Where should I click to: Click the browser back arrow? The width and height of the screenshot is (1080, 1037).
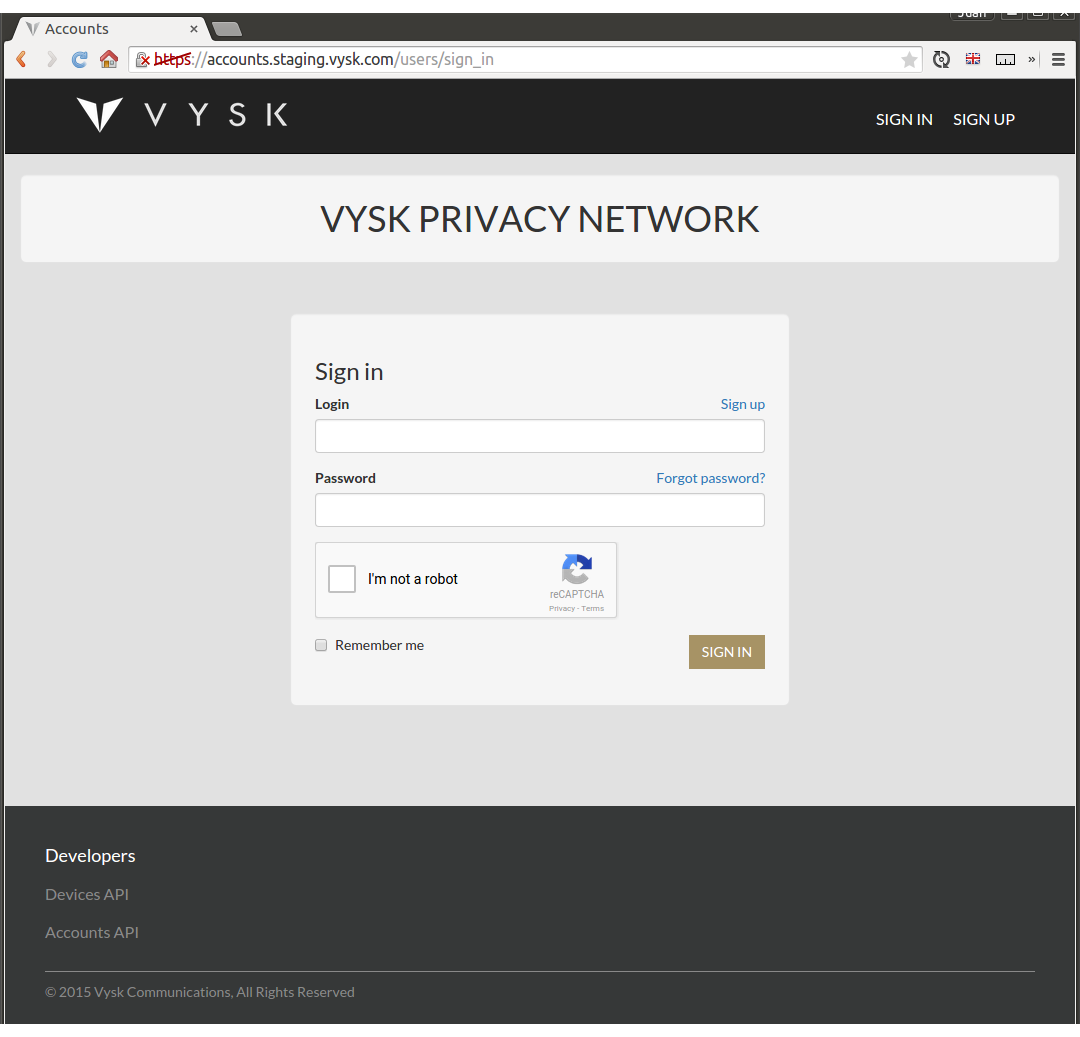click(21, 60)
